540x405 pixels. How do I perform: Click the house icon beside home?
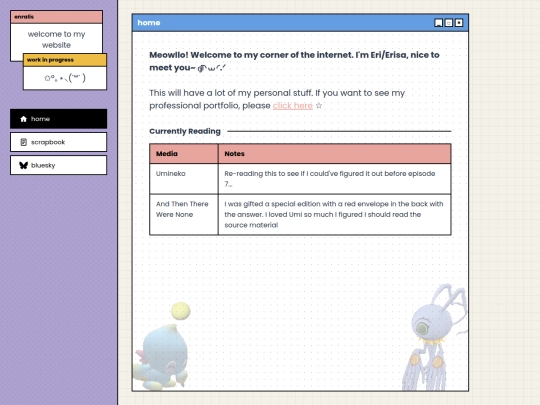tap(23, 119)
